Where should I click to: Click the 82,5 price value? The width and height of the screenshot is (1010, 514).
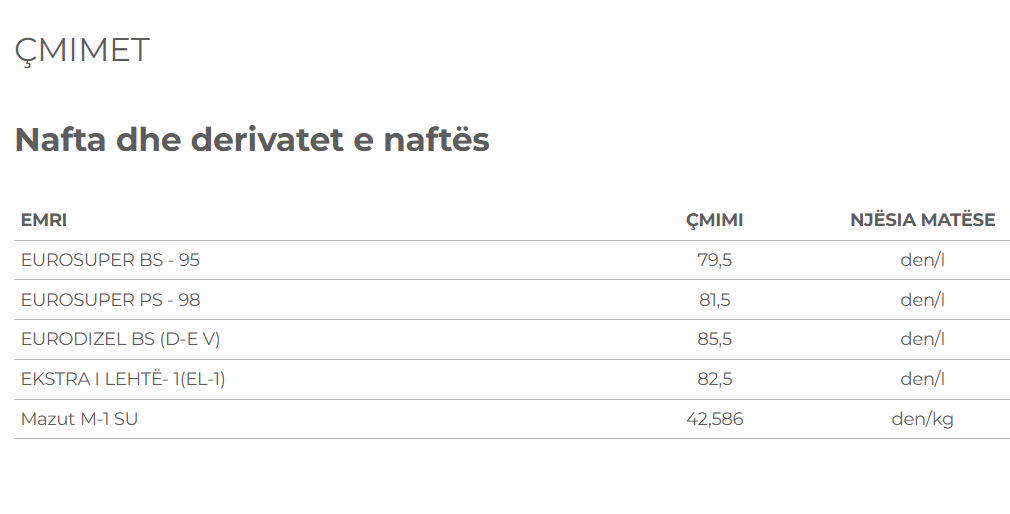(x=714, y=379)
